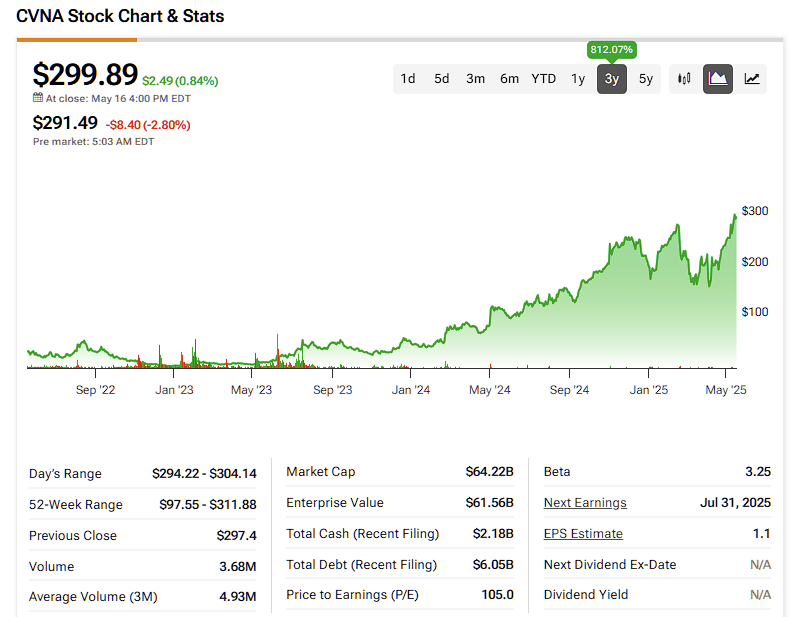
Task: Switch to candlestick chart view
Action: [684, 79]
